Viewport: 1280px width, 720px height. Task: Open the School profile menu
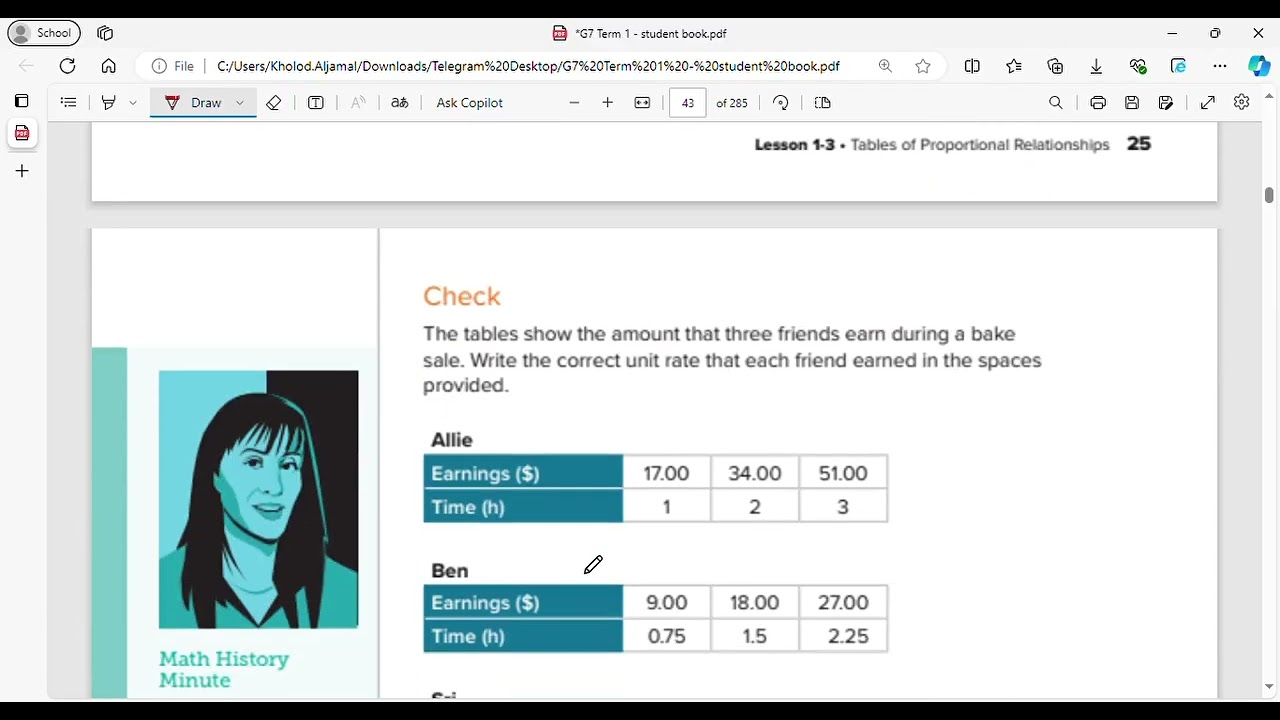pyautogui.click(x=44, y=33)
